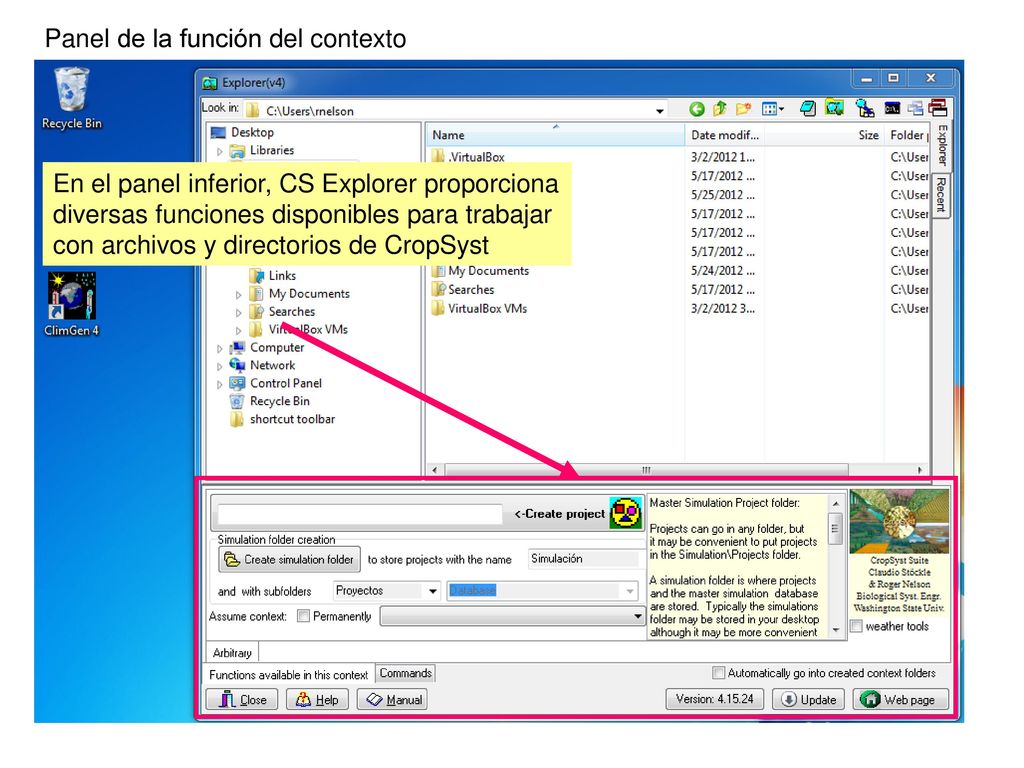Create a new folder from the toolbar

743,109
